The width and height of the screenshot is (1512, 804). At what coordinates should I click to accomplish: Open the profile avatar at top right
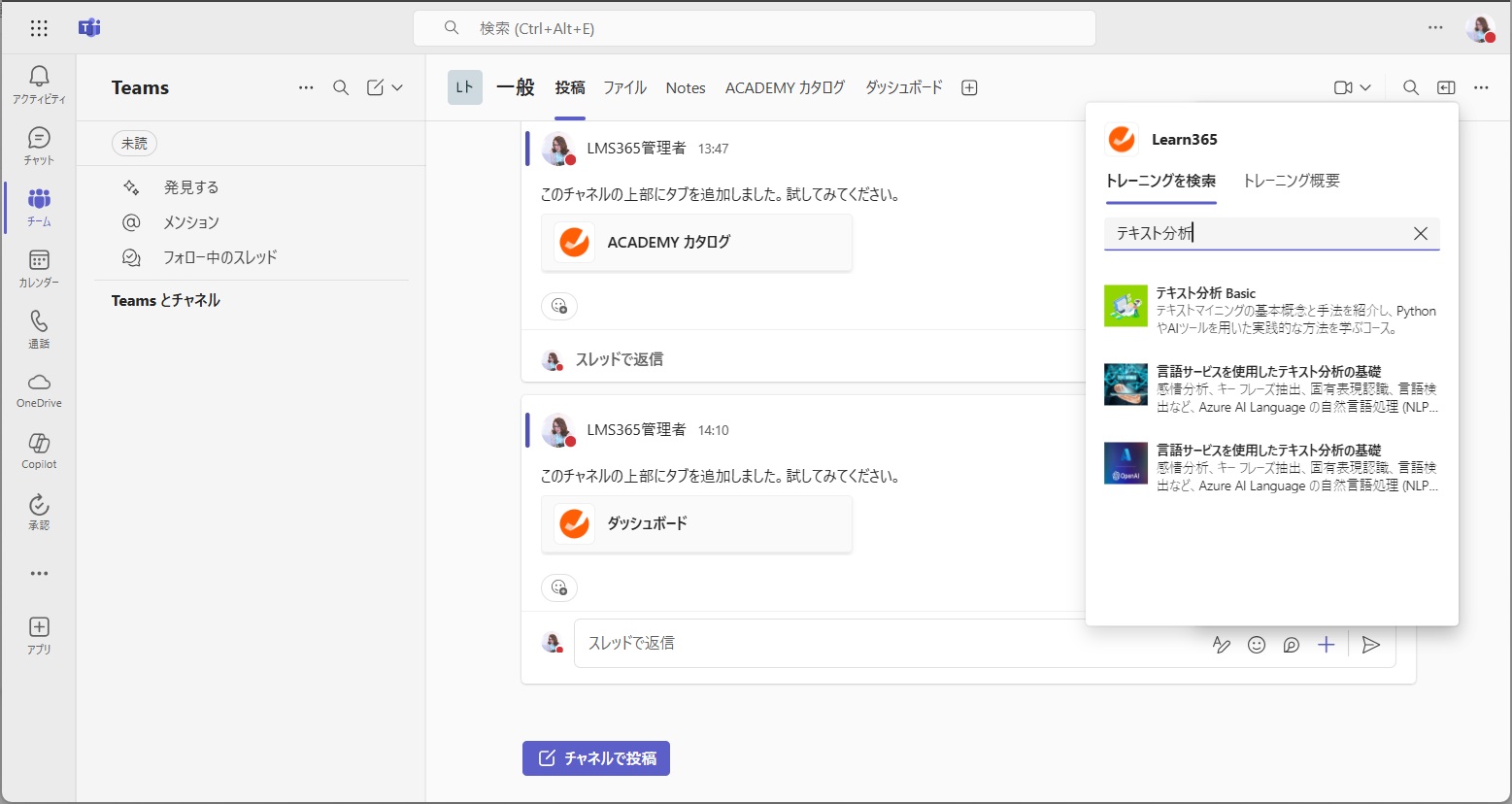click(1480, 28)
